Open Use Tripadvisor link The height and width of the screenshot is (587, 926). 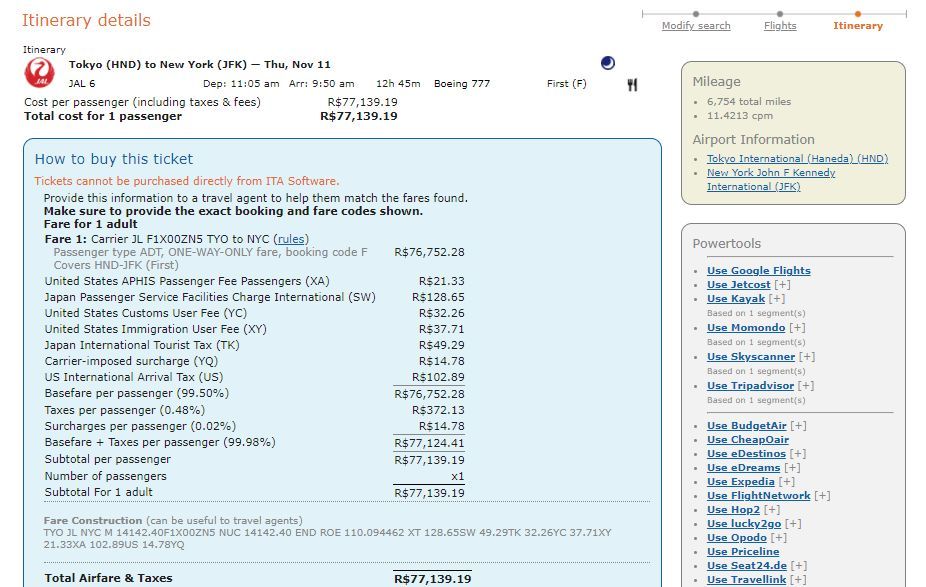(x=750, y=386)
